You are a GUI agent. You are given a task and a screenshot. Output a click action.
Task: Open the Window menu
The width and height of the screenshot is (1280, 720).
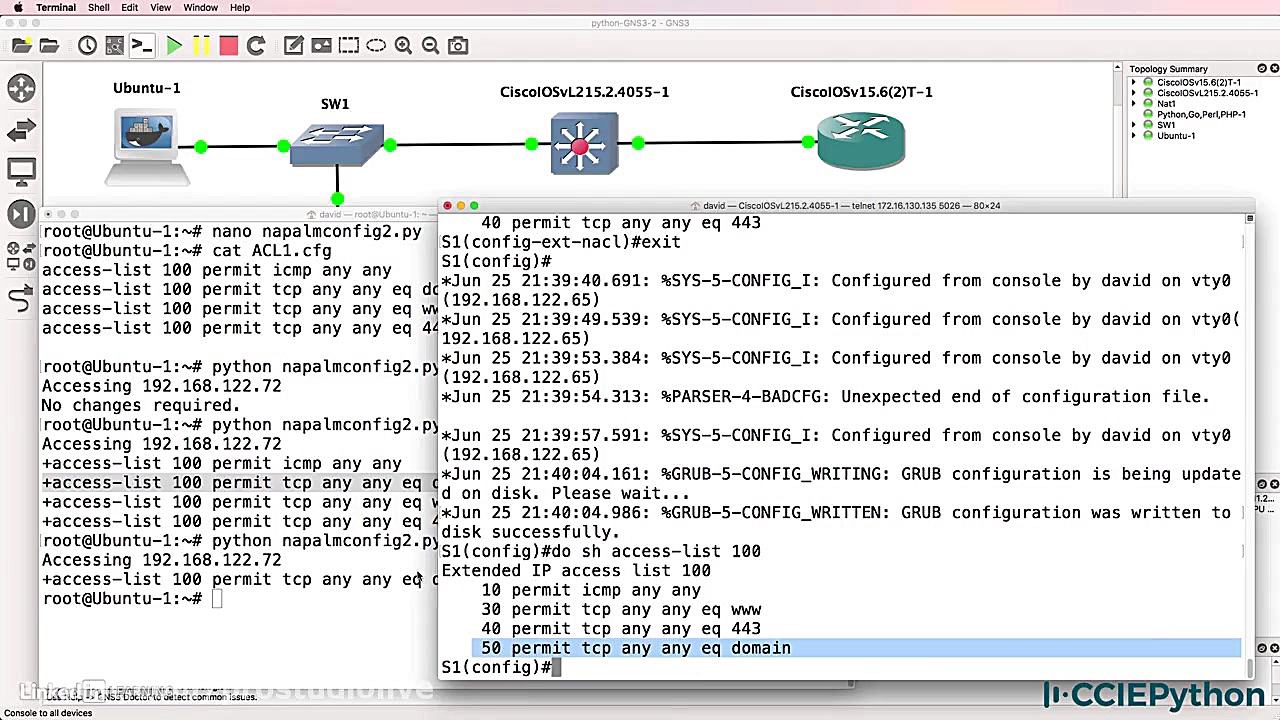pyautogui.click(x=200, y=7)
